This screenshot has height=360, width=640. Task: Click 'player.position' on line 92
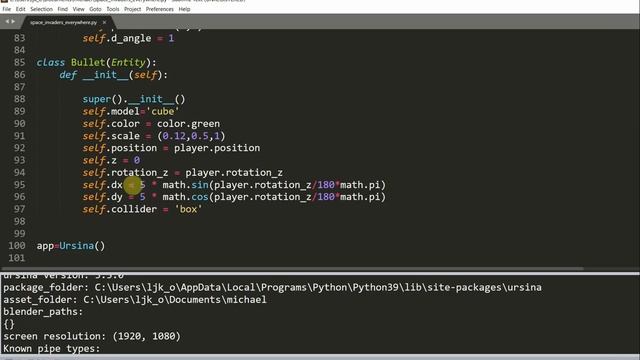(x=217, y=148)
